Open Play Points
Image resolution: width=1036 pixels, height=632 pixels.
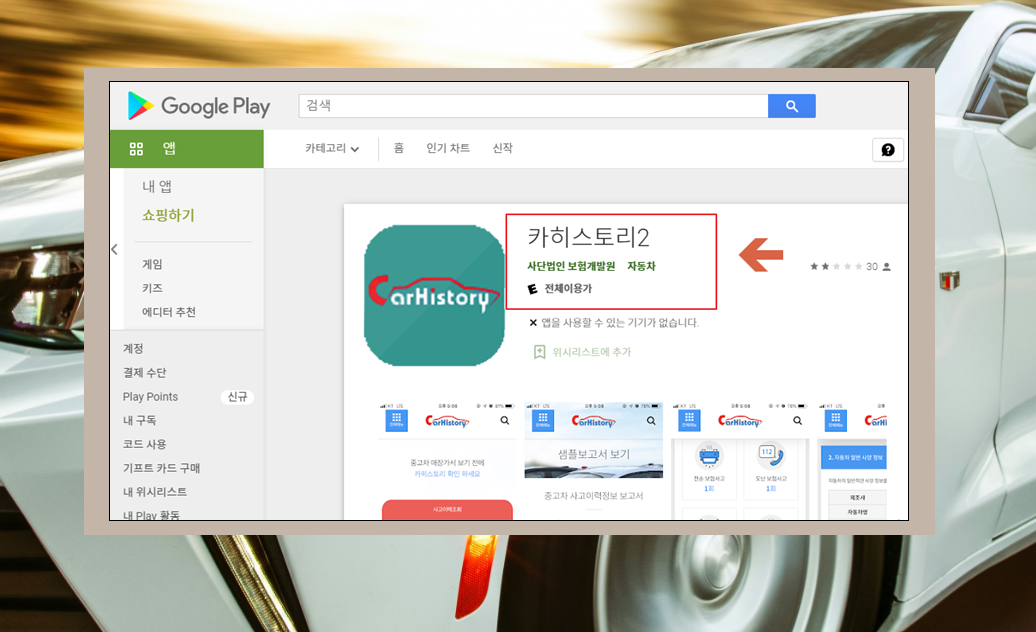tap(150, 396)
